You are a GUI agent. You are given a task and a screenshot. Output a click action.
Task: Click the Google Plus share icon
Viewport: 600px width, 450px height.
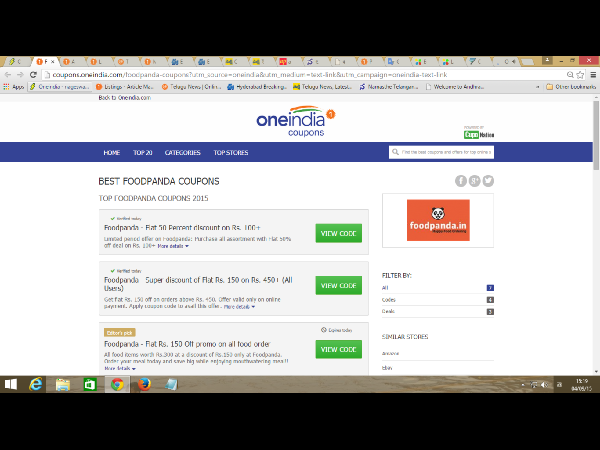475,181
